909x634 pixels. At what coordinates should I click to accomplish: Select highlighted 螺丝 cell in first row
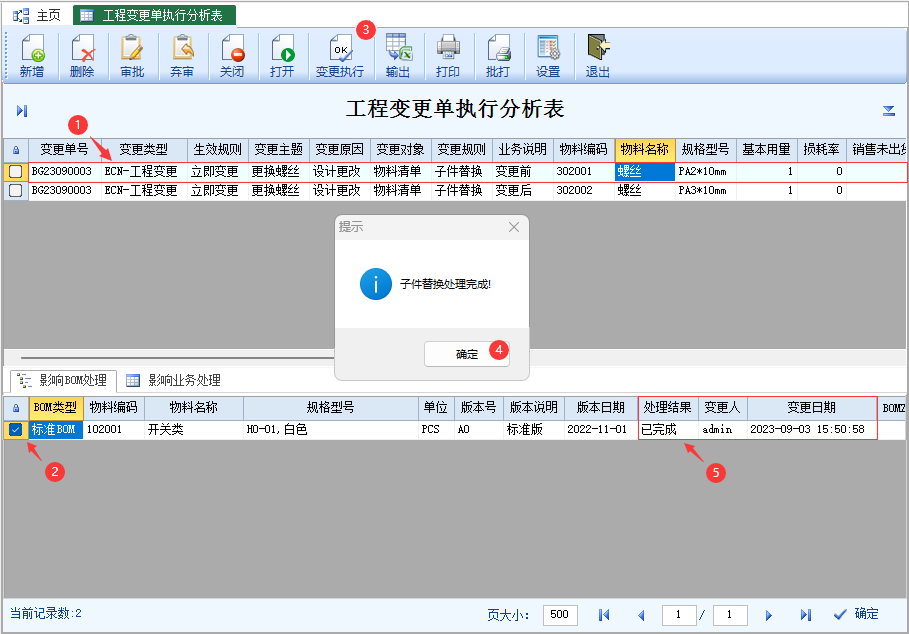tap(645, 172)
